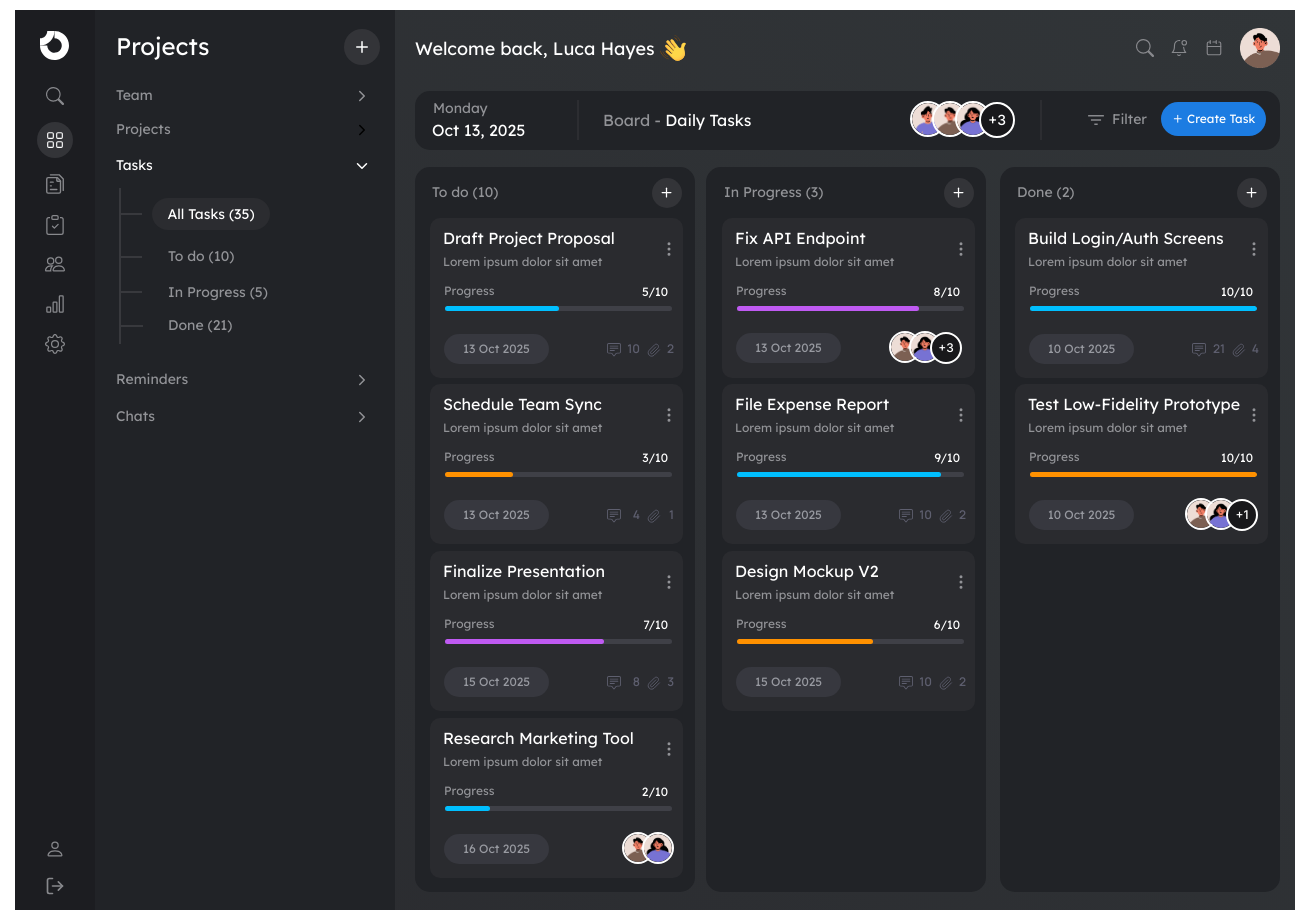Expand the Chats section

242,417
